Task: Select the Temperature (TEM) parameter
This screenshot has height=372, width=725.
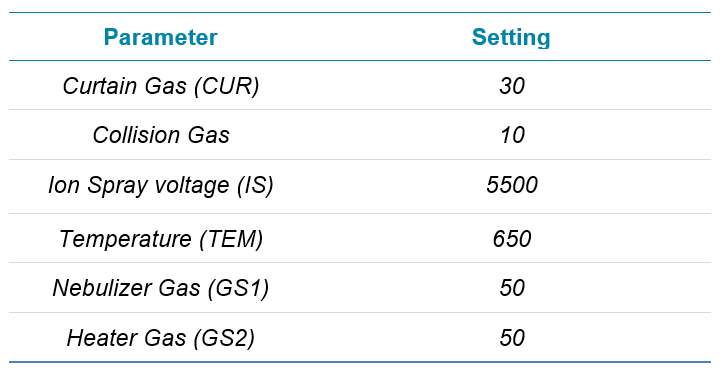Action: 161,239
